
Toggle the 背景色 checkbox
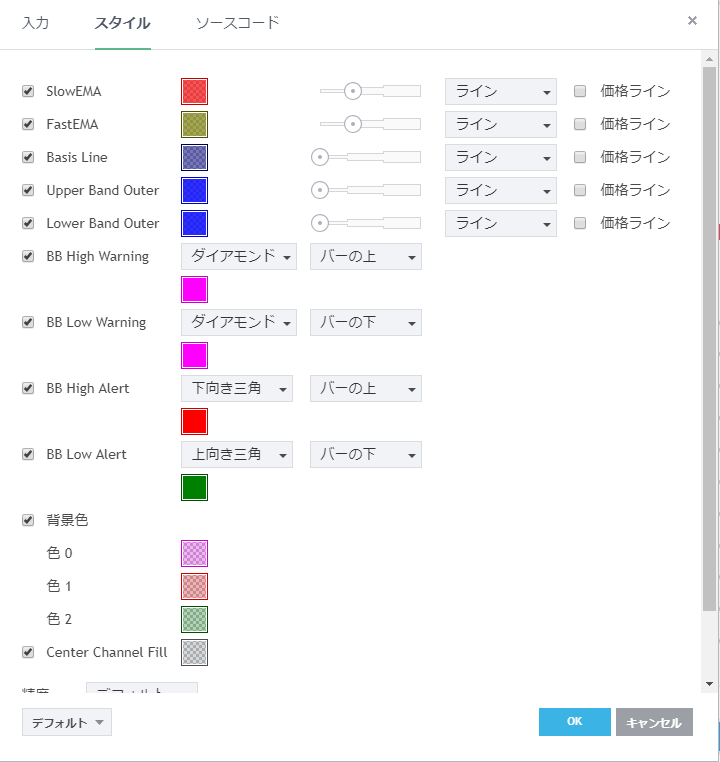point(28,520)
